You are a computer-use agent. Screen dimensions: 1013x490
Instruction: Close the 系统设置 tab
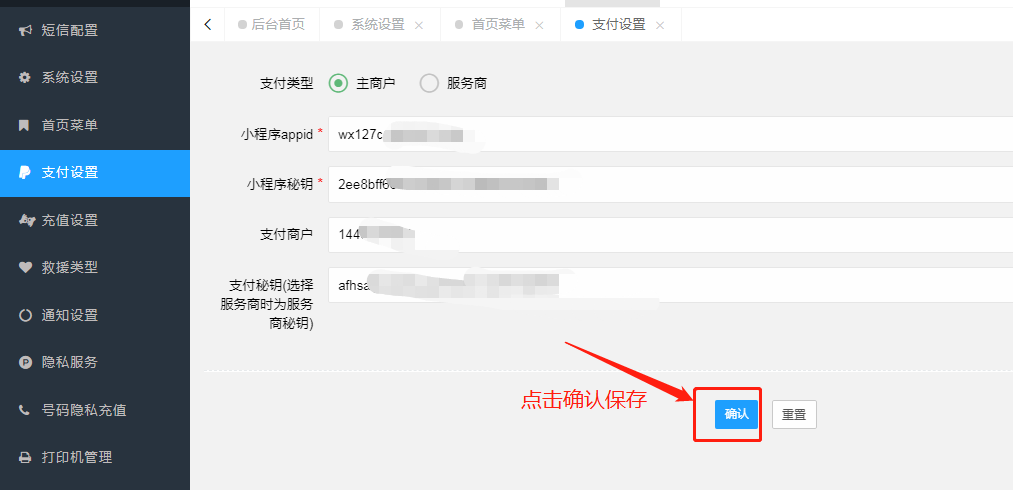419,25
